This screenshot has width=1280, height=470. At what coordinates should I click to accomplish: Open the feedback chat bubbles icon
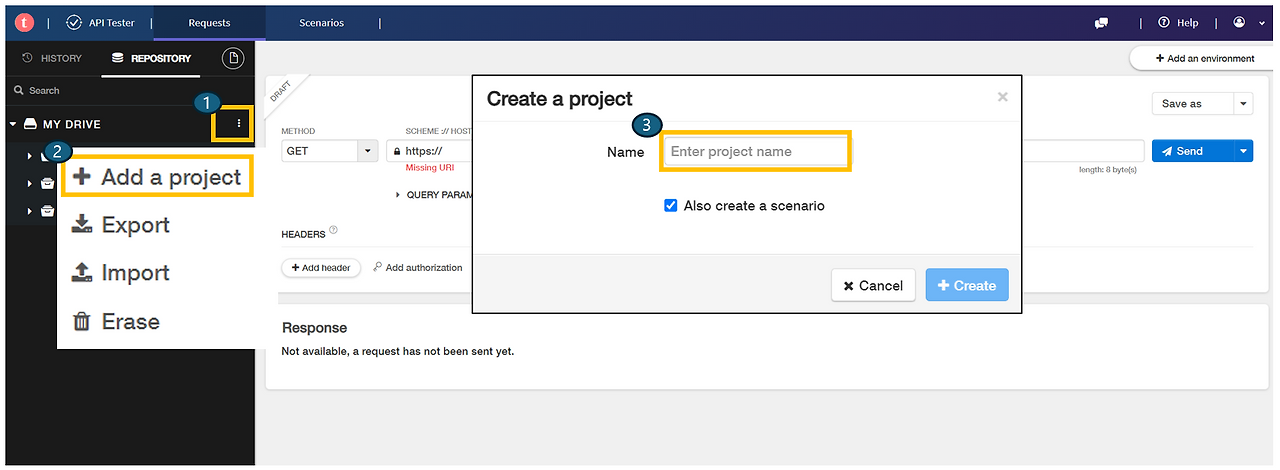tap(1102, 23)
